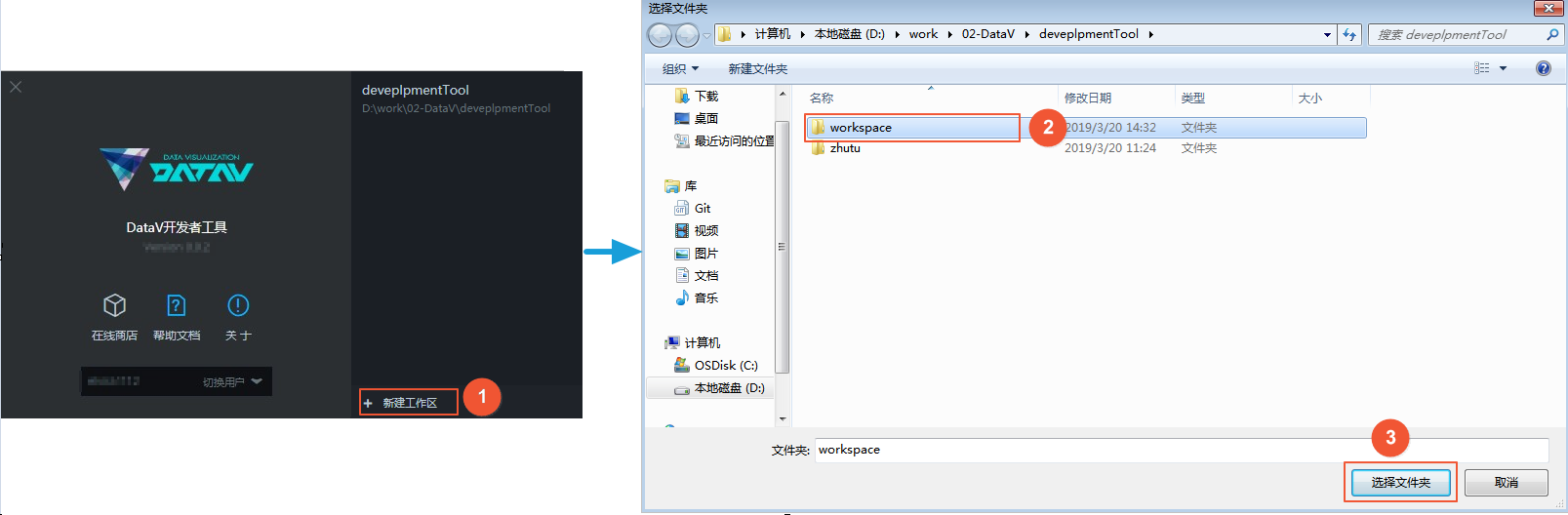Screen dimensions: 1568x515
Task: Click the navigation pane scroll down arrow
Action: tap(783, 418)
